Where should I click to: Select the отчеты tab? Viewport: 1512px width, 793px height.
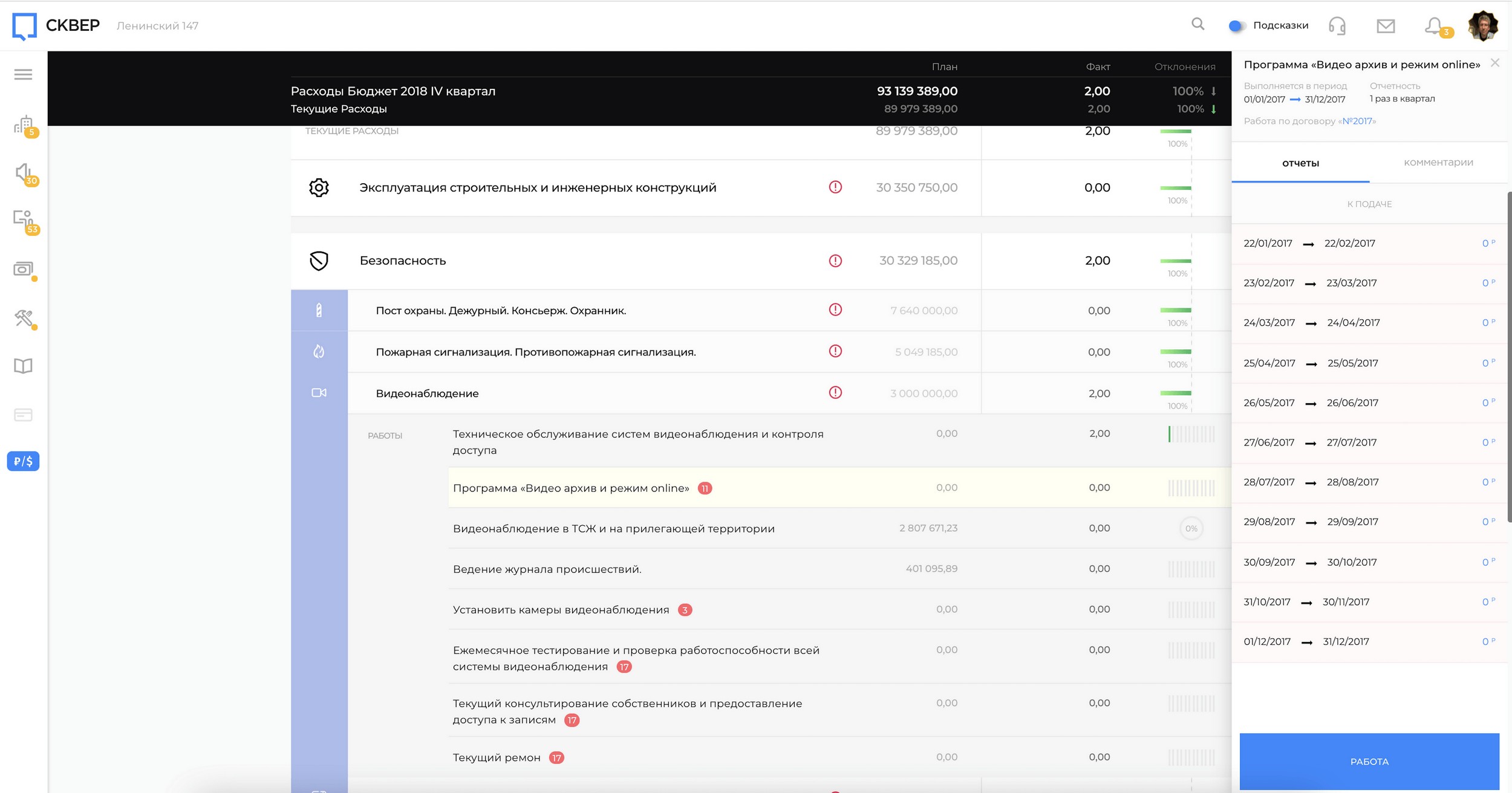tap(1300, 163)
